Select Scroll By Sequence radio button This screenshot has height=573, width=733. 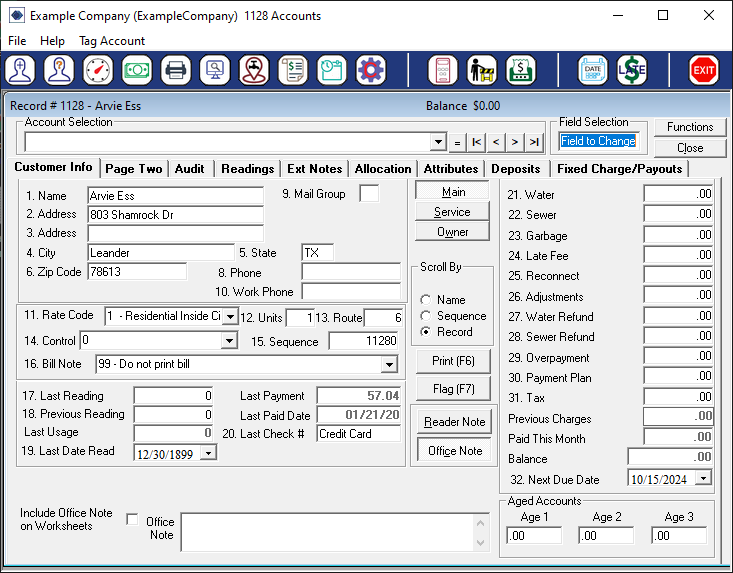[425, 316]
